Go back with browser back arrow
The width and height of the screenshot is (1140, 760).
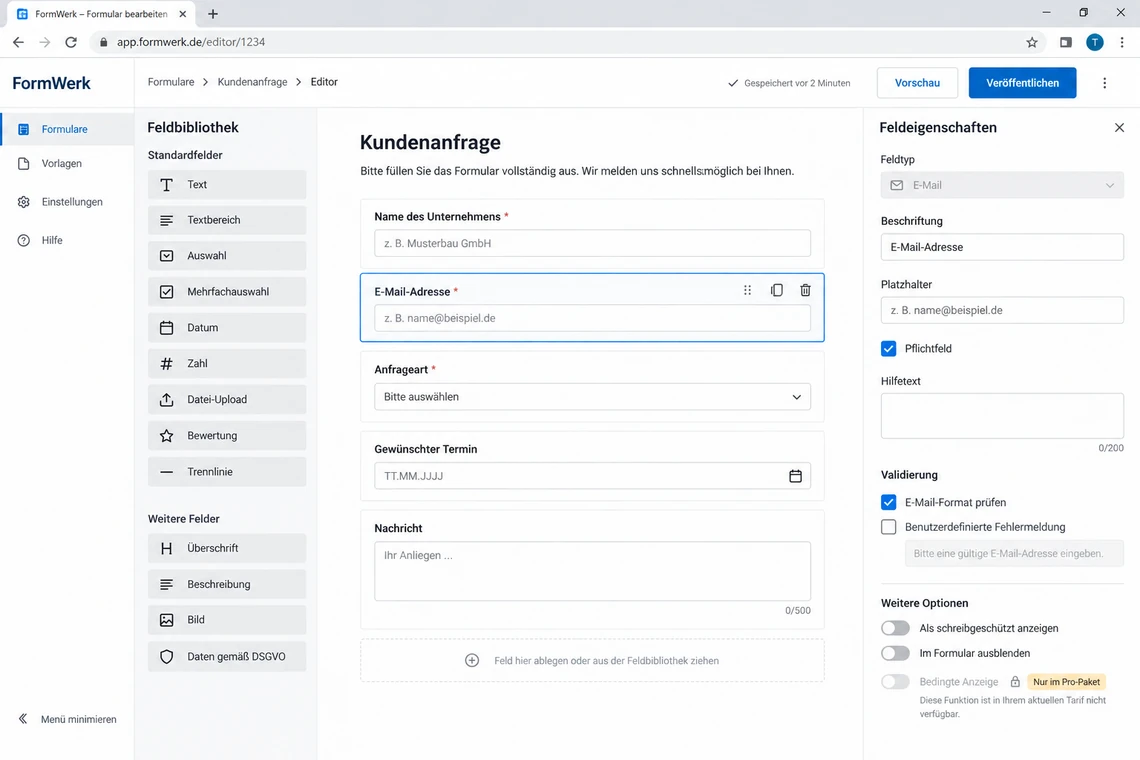[18, 42]
